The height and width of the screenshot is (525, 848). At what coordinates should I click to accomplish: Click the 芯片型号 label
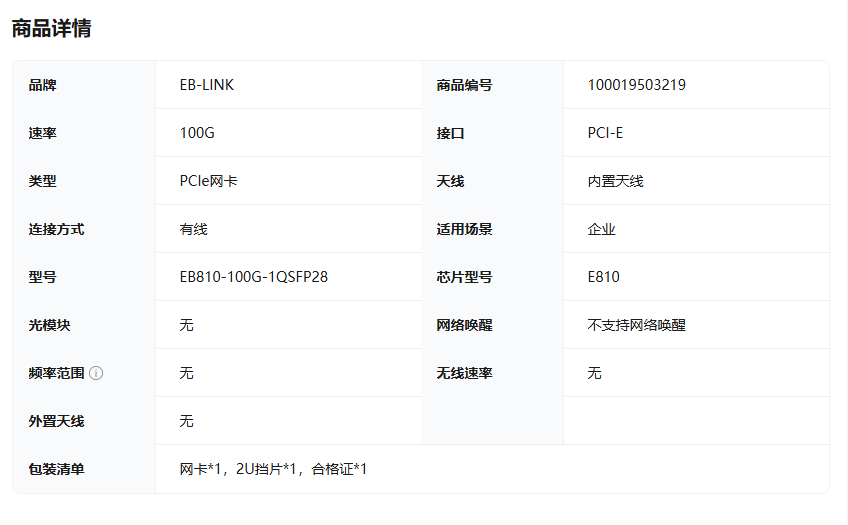[464, 277]
